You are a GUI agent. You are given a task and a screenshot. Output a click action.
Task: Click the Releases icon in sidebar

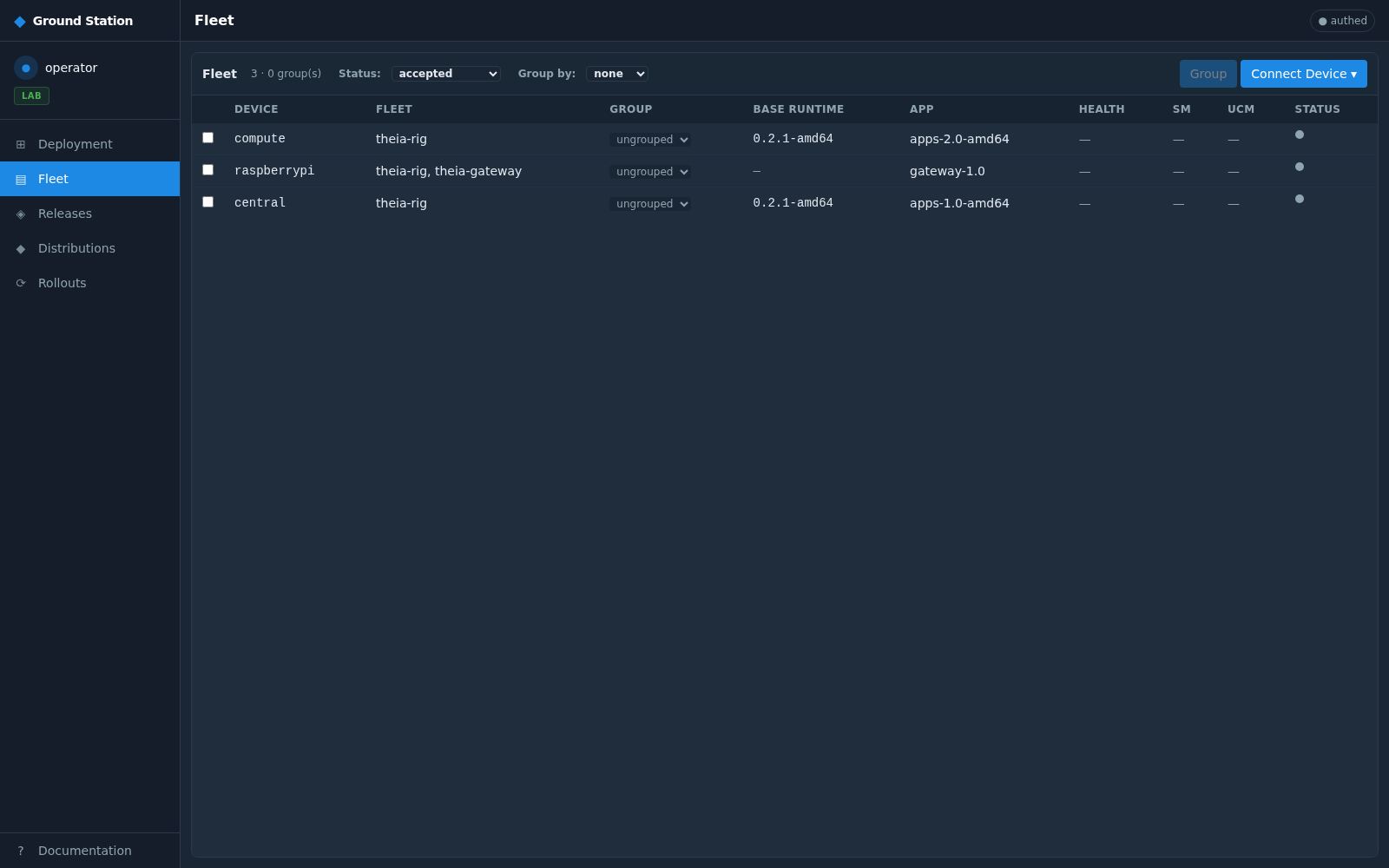point(21,214)
